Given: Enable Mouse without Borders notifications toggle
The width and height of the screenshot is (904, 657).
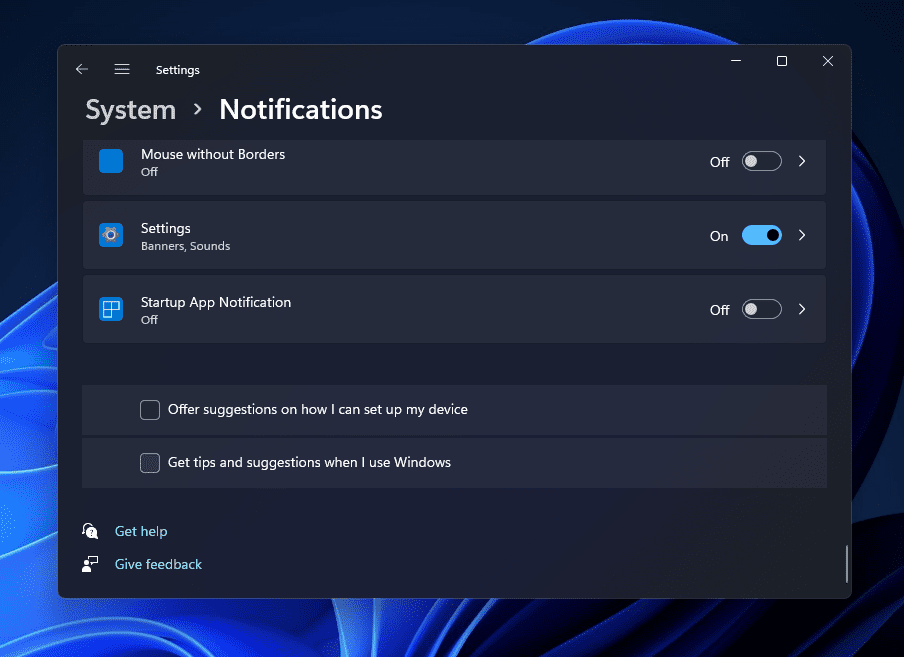Looking at the screenshot, I should (x=761, y=161).
